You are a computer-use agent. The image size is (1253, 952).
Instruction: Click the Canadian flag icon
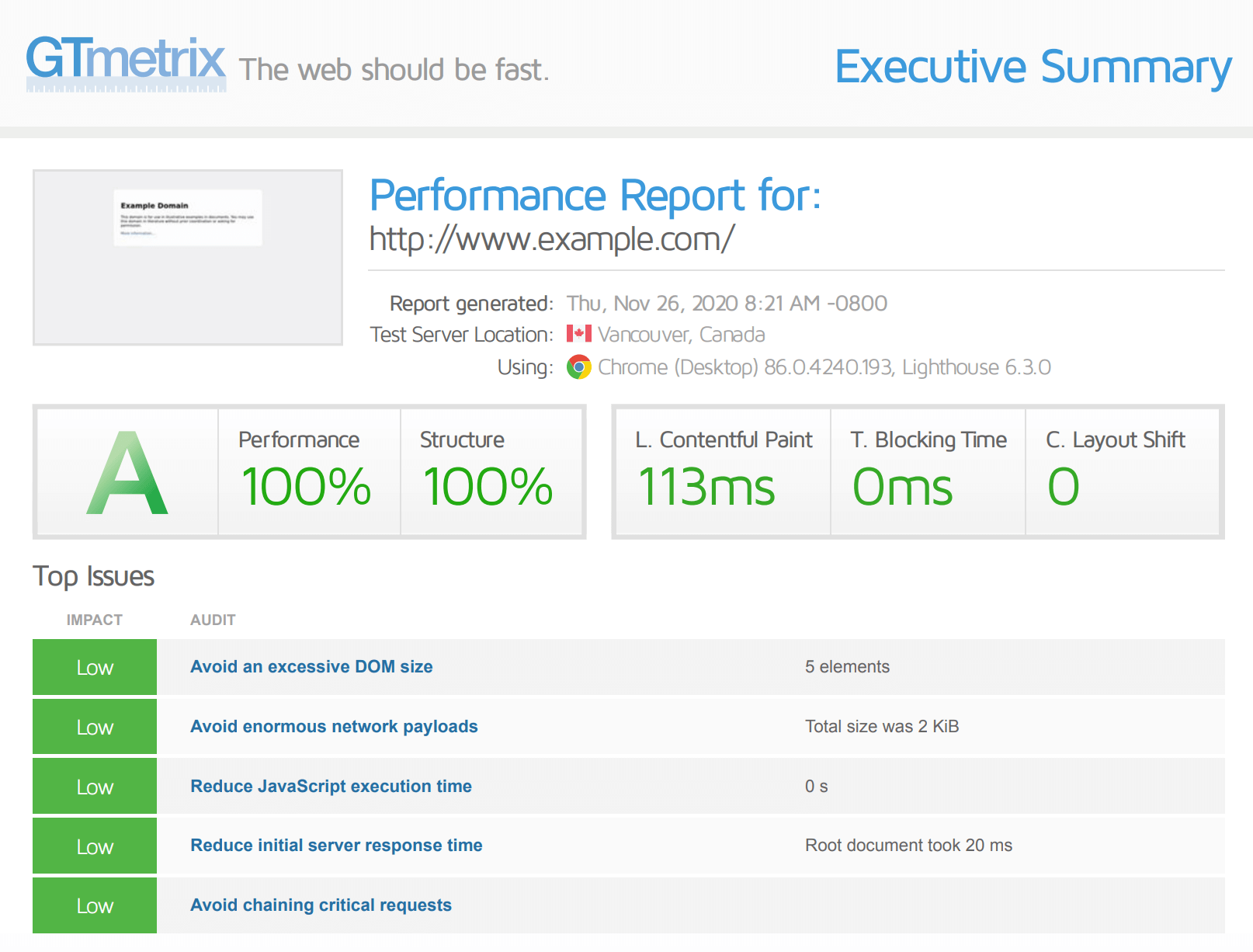(x=578, y=334)
